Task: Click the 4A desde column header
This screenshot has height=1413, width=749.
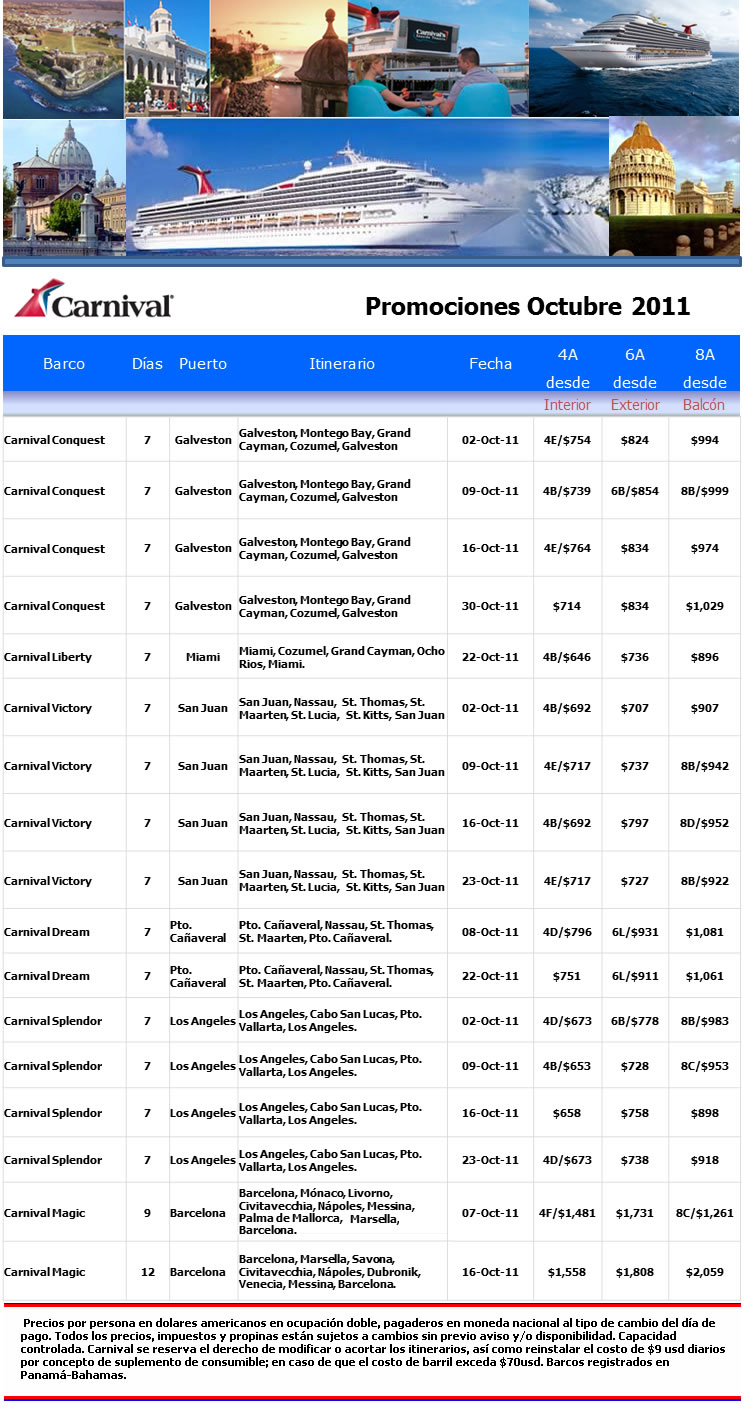Action: pyautogui.click(x=568, y=368)
